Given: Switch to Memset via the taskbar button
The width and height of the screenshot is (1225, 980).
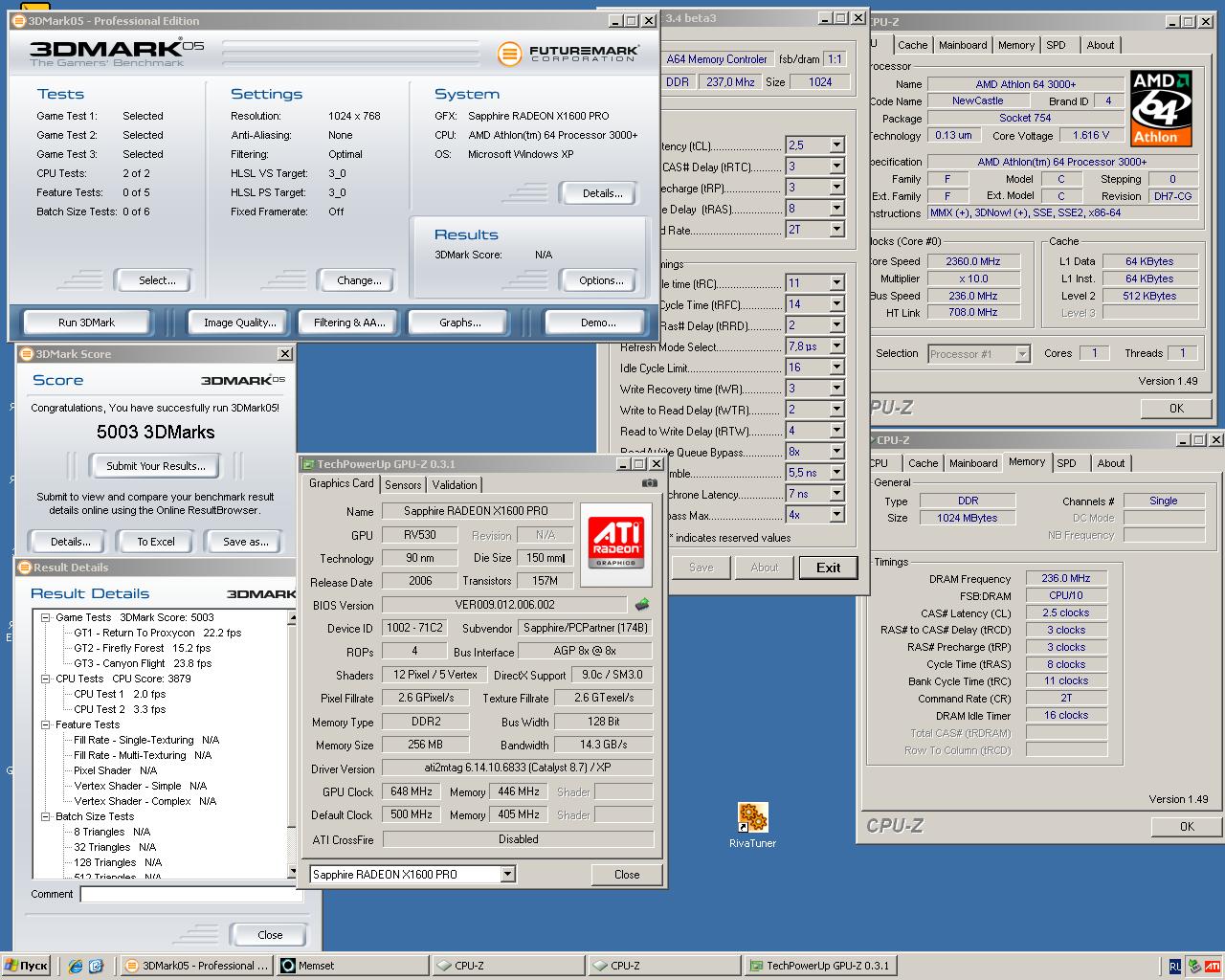Looking at the screenshot, I should (x=351, y=966).
